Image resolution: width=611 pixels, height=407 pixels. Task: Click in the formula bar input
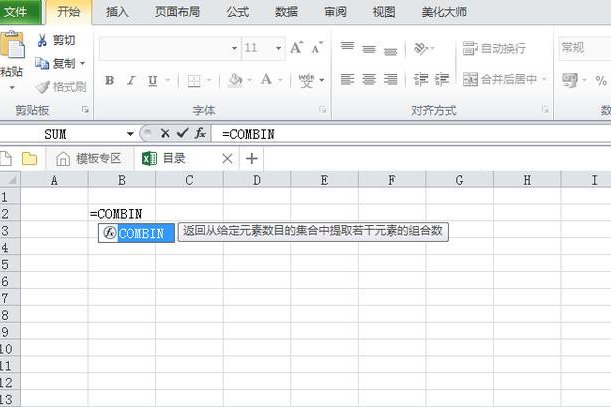click(x=411, y=134)
